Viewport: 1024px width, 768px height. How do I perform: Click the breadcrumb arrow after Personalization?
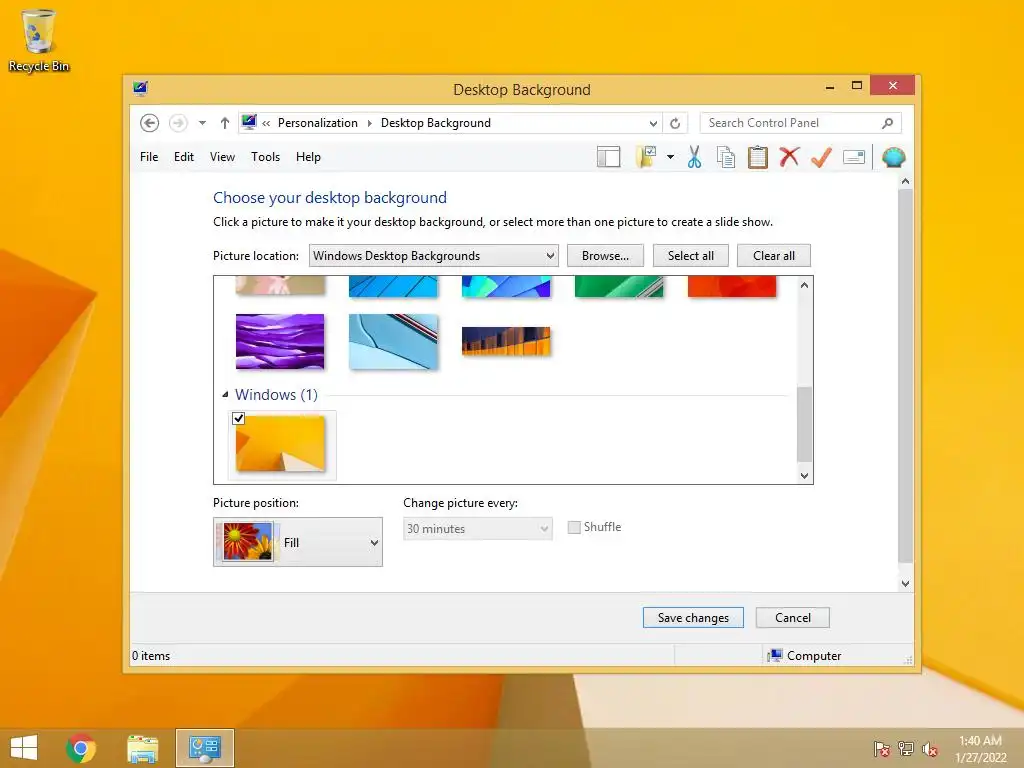pos(370,123)
